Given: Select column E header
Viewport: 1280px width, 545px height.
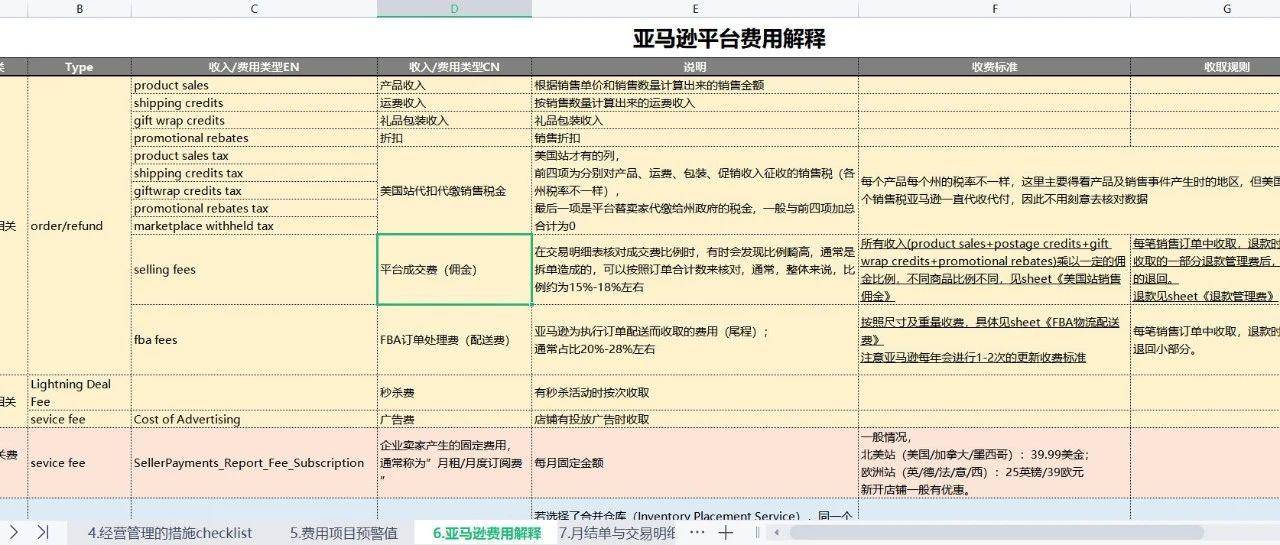Looking at the screenshot, I should (x=695, y=8).
